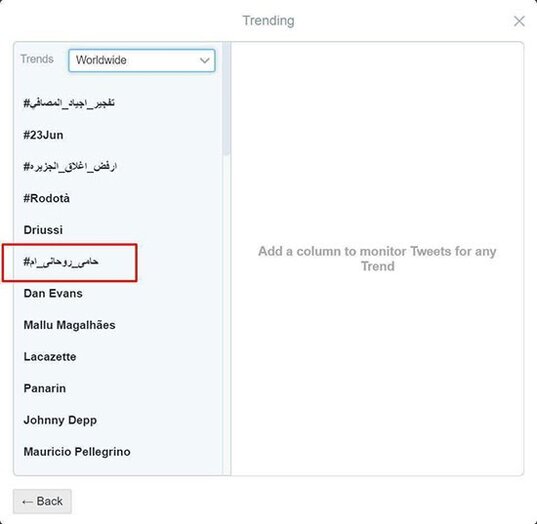Click the Trends label beside the dropdown
Screen dimensions: 537x524
coord(37,59)
